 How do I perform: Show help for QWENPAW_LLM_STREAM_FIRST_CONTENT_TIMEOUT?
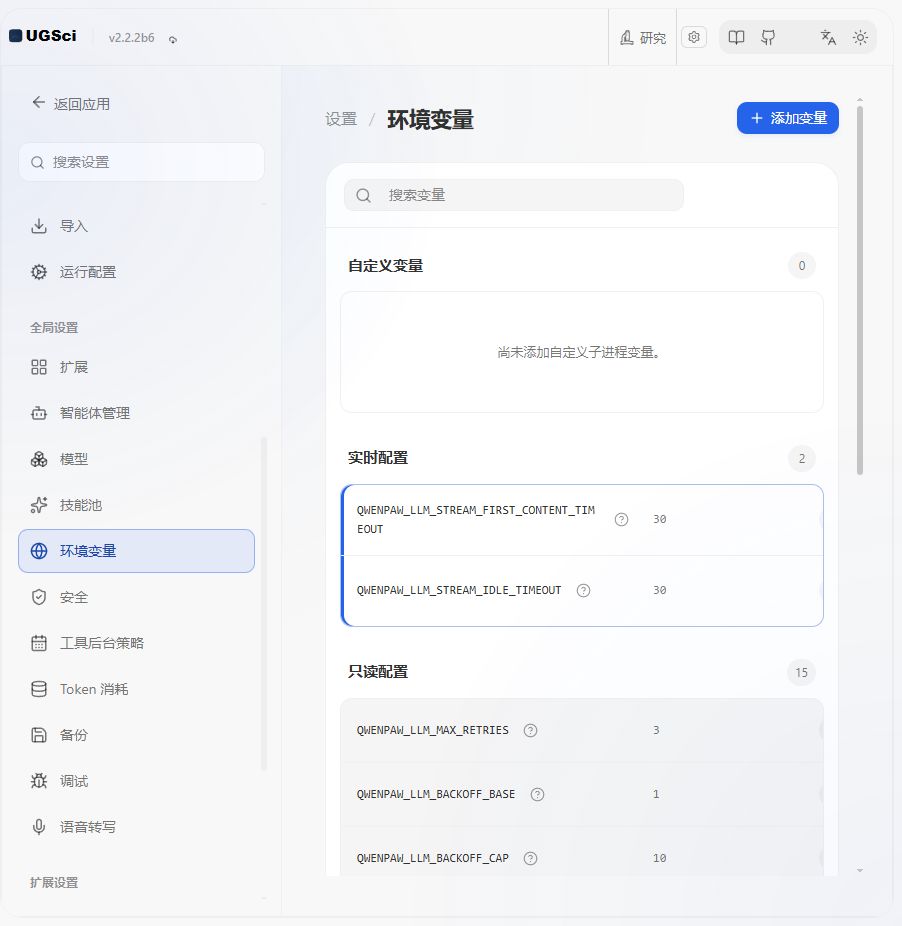tap(621, 520)
